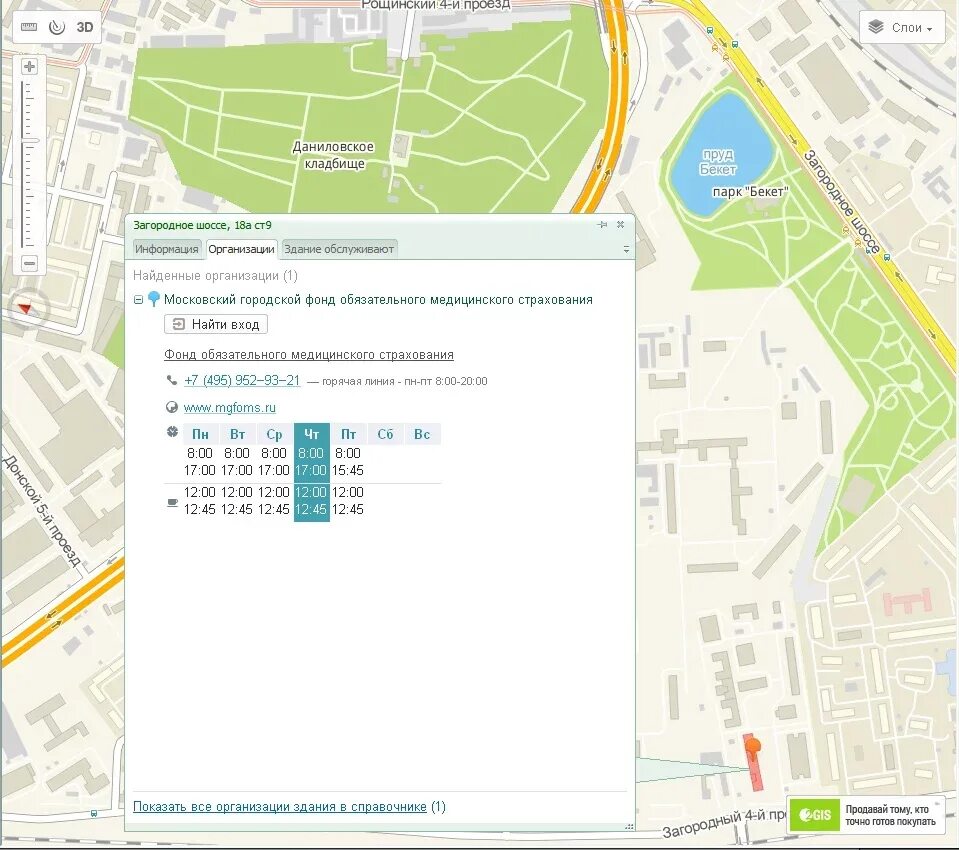Screen dimensions: 959x850
Task: Select the Пт day column
Action: (348, 434)
